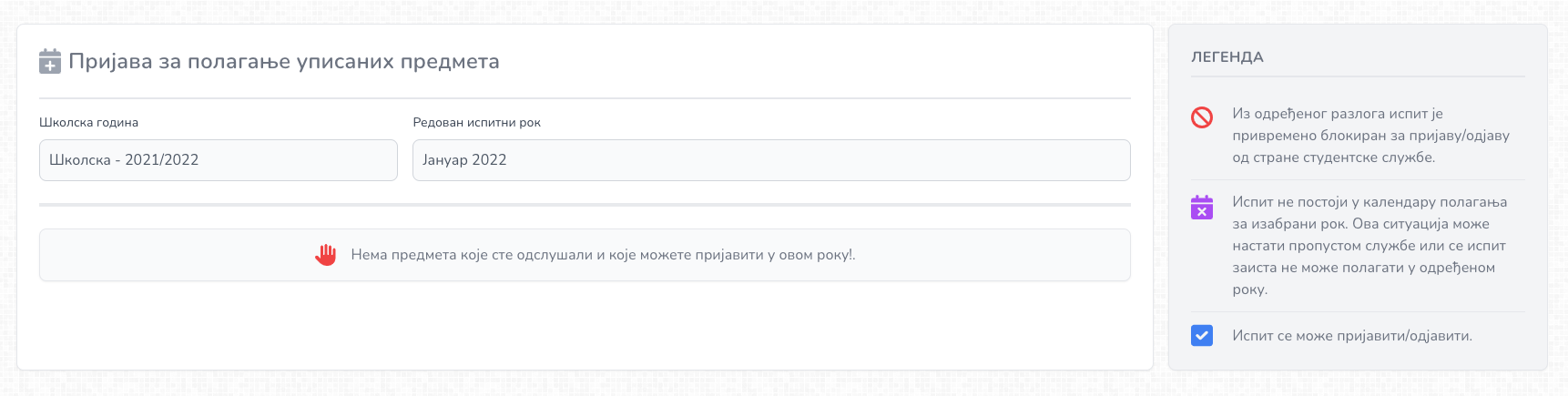Click the separator above the checkmark legend entry
The height and width of the screenshot is (396, 1568).
(x=1358, y=312)
